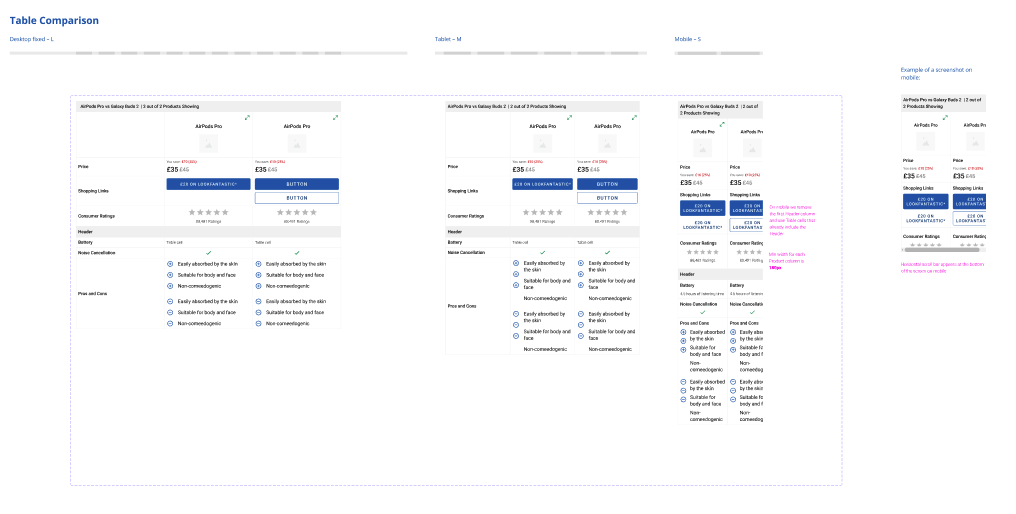Viewport: 1016px width, 514px height.
Task: Click the text-only Lookfantastic link in Mobile's first product column
Action: (702, 225)
